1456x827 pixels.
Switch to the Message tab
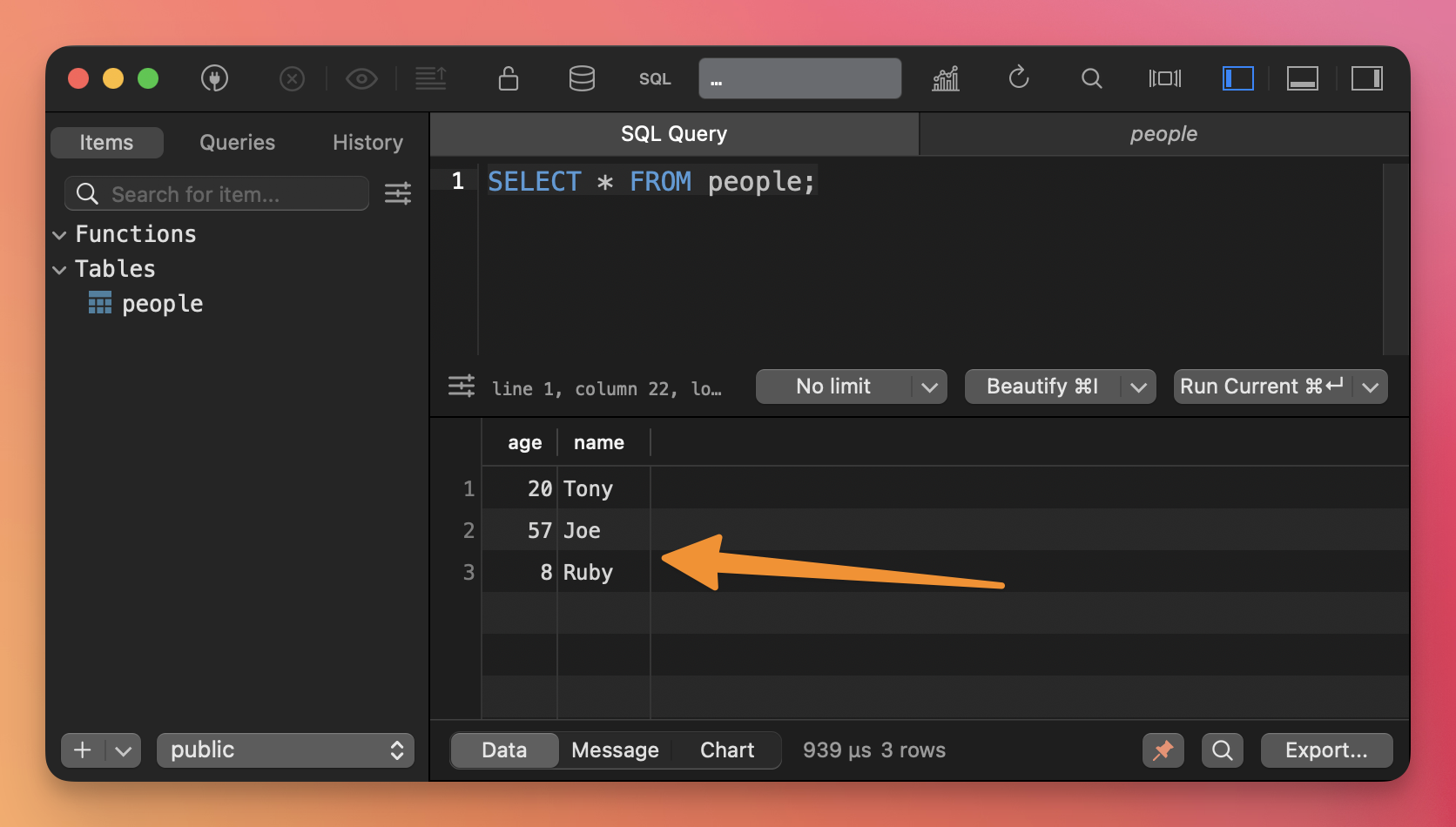(x=615, y=750)
